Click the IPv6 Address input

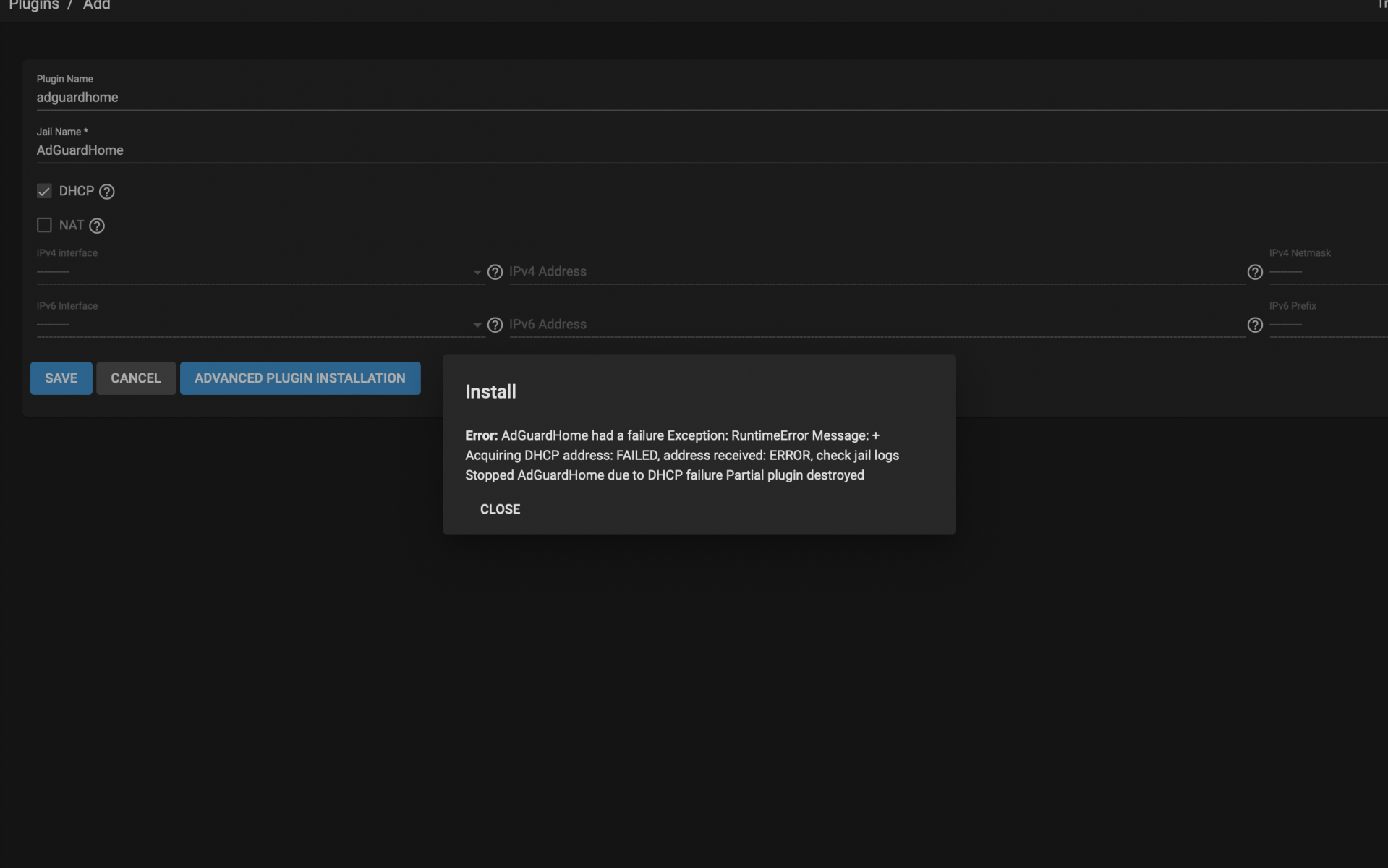click(877, 325)
